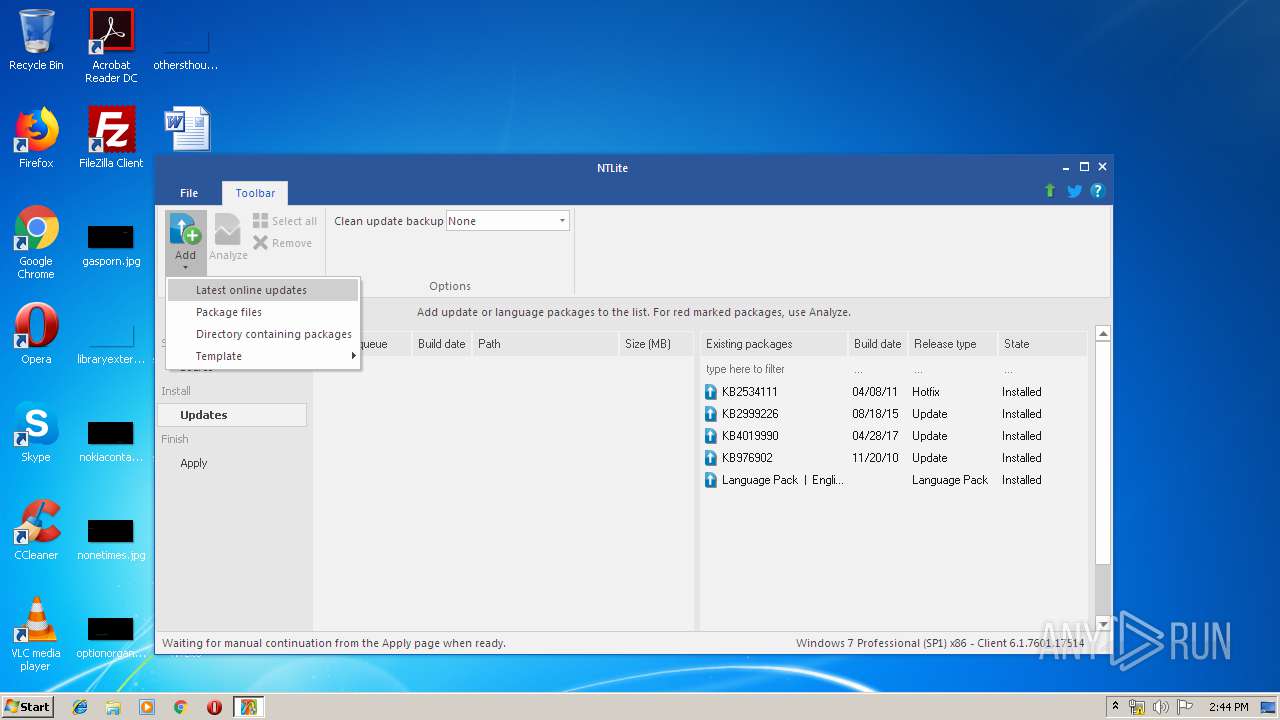This screenshot has width=1280, height=720.
Task: Open the gasporn.jpg desktop file
Action: [x=111, y=245]
